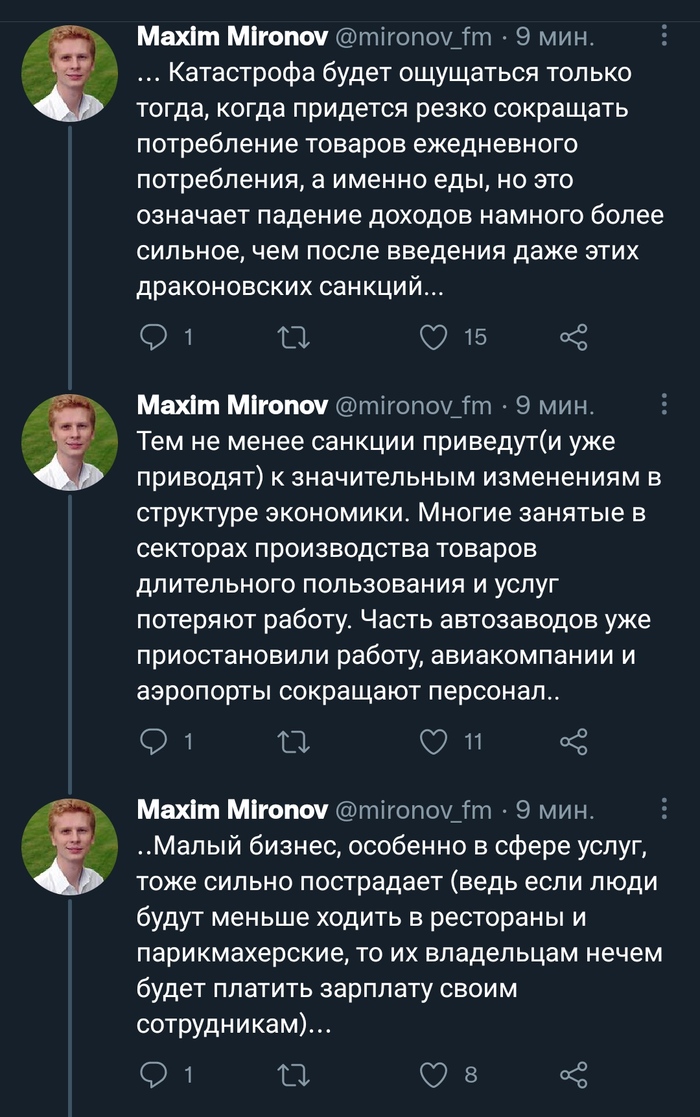This screenshot has width=700, height=1117.
Task: Like the tweet with 8 likes
Action: click(x=433, y=1075)
